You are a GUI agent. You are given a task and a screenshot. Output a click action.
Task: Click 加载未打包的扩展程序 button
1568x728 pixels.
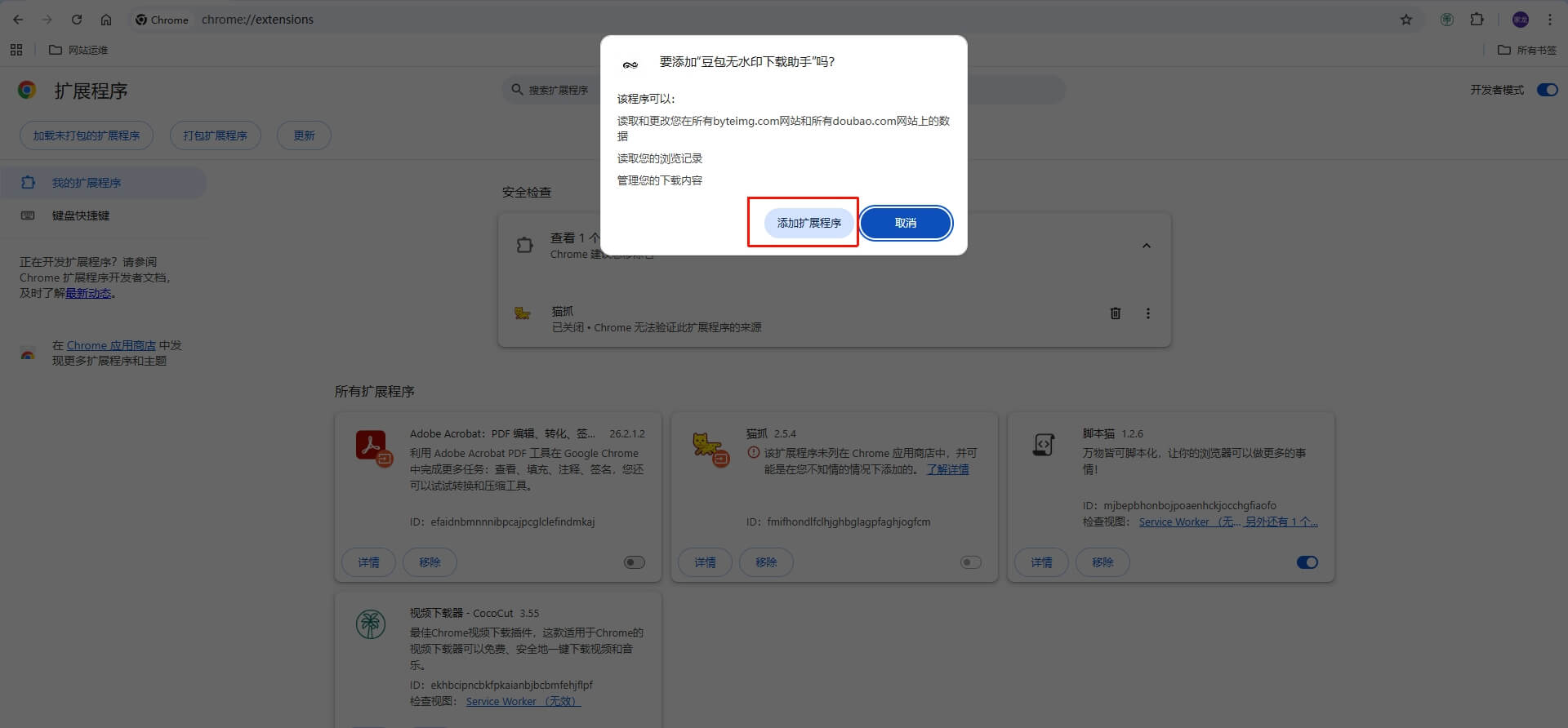87,135
